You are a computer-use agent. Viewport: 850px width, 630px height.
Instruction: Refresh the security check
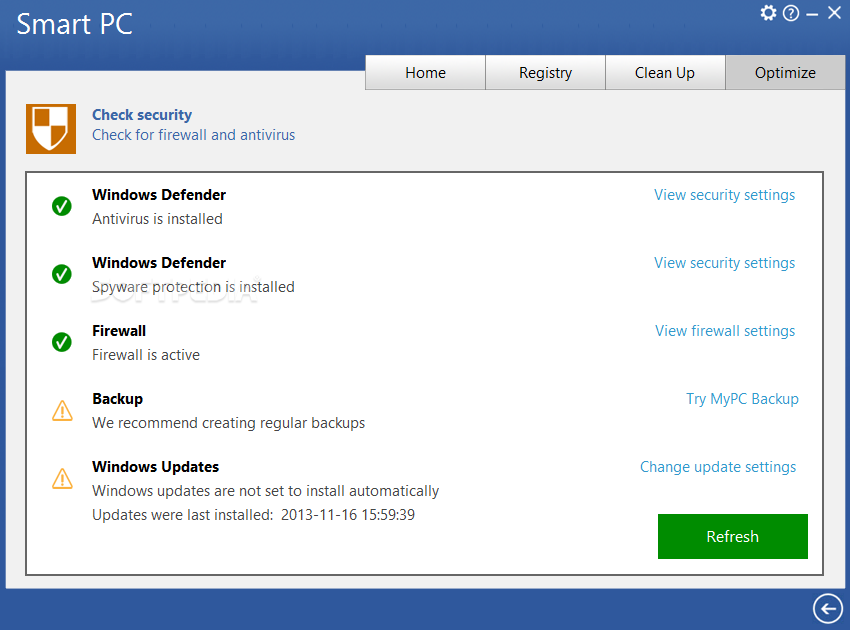(x=732, y=536)
